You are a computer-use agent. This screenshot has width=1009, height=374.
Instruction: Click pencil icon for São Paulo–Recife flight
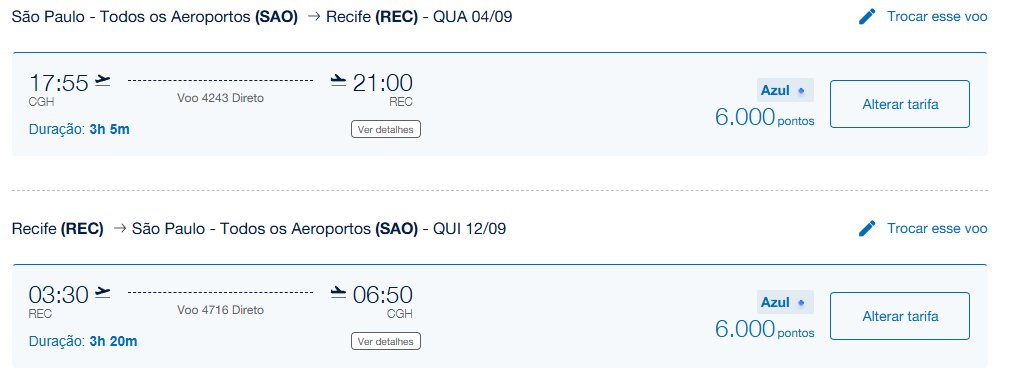pos(867,17)
